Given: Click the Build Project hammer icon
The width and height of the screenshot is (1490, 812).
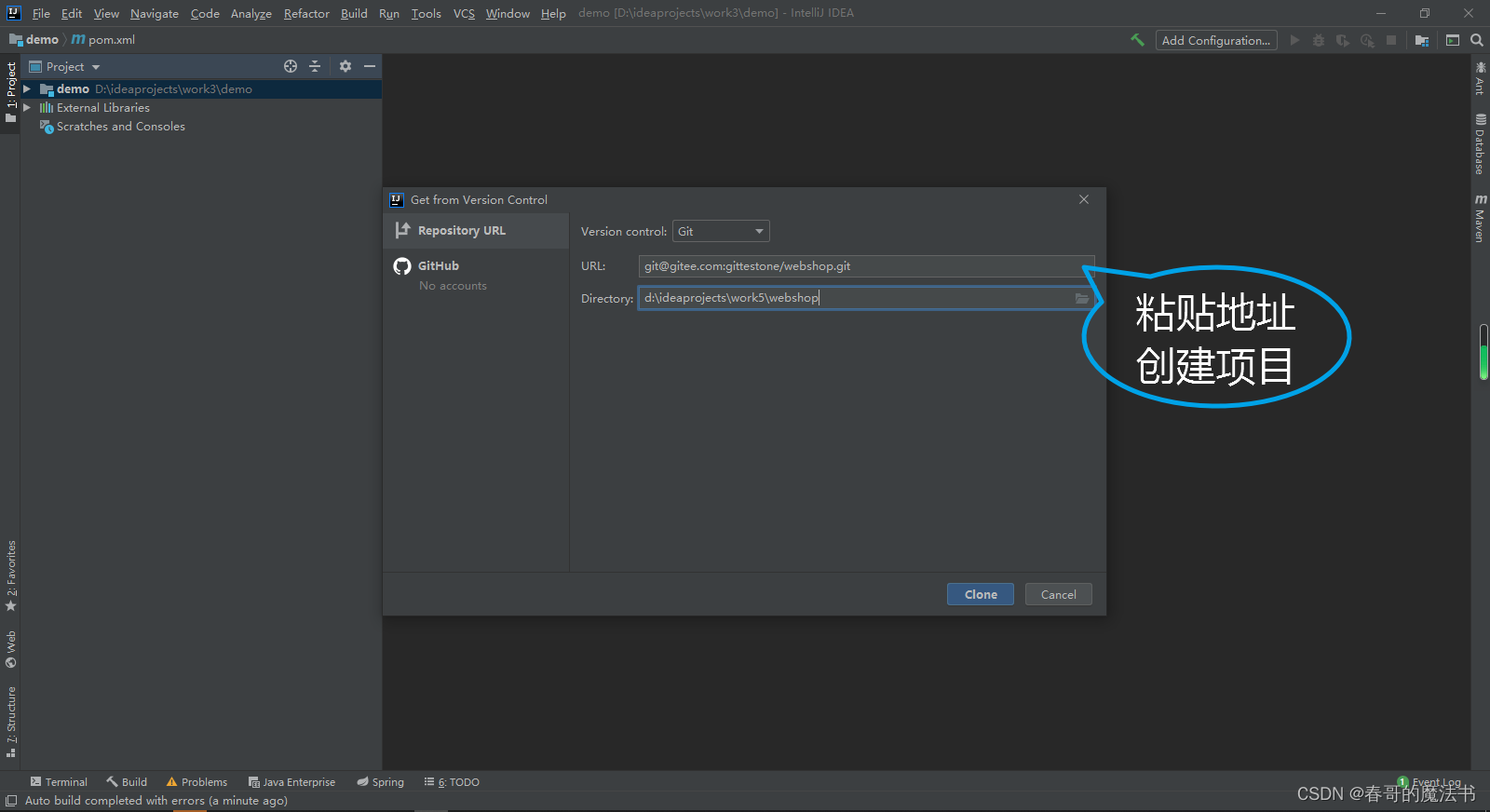Looking at the screenshot, I should (1137, 40).
